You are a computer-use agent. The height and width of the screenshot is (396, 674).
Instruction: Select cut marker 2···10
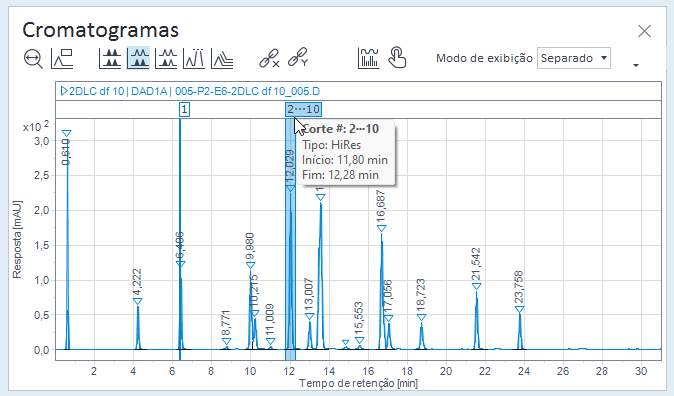[303, 109]
